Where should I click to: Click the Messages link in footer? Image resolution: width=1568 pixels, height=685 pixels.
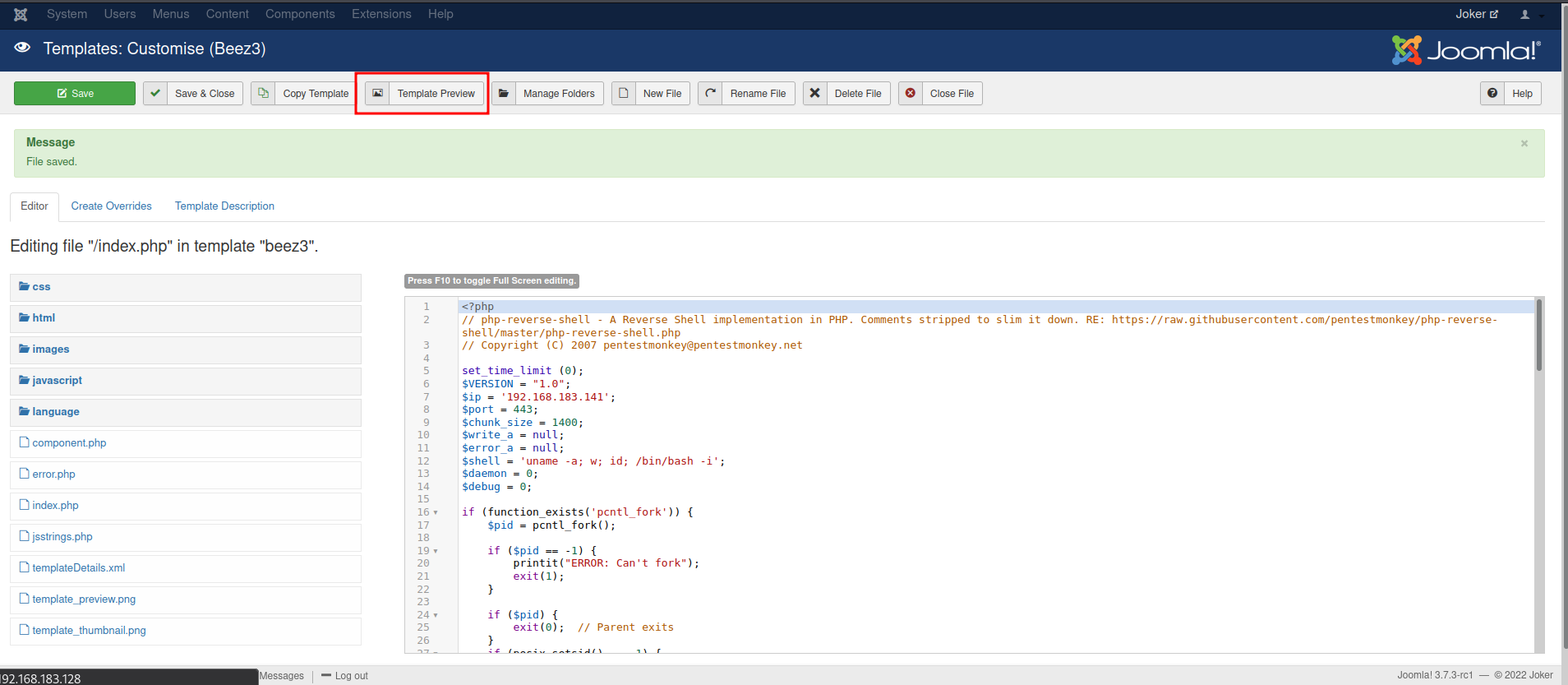pyautogui.click(x=282, y=676)
